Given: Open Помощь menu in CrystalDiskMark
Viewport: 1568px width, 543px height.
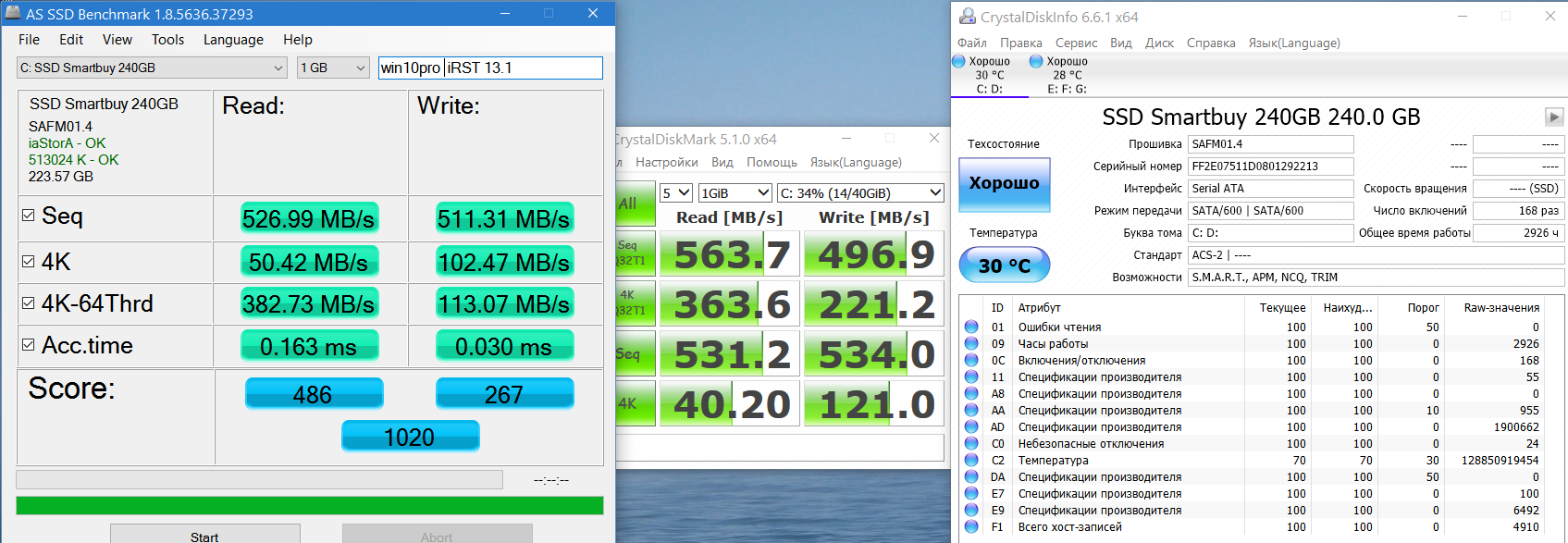Looking at the screenshot, I should pos(772,162).
